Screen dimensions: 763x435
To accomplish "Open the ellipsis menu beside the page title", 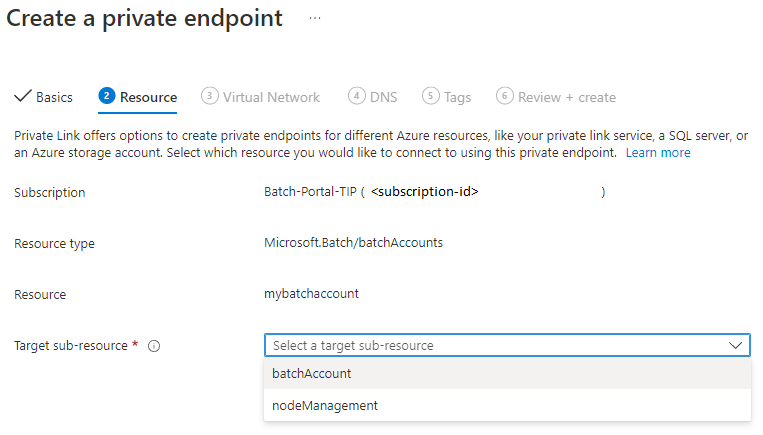I will click(x=315, y=18).
